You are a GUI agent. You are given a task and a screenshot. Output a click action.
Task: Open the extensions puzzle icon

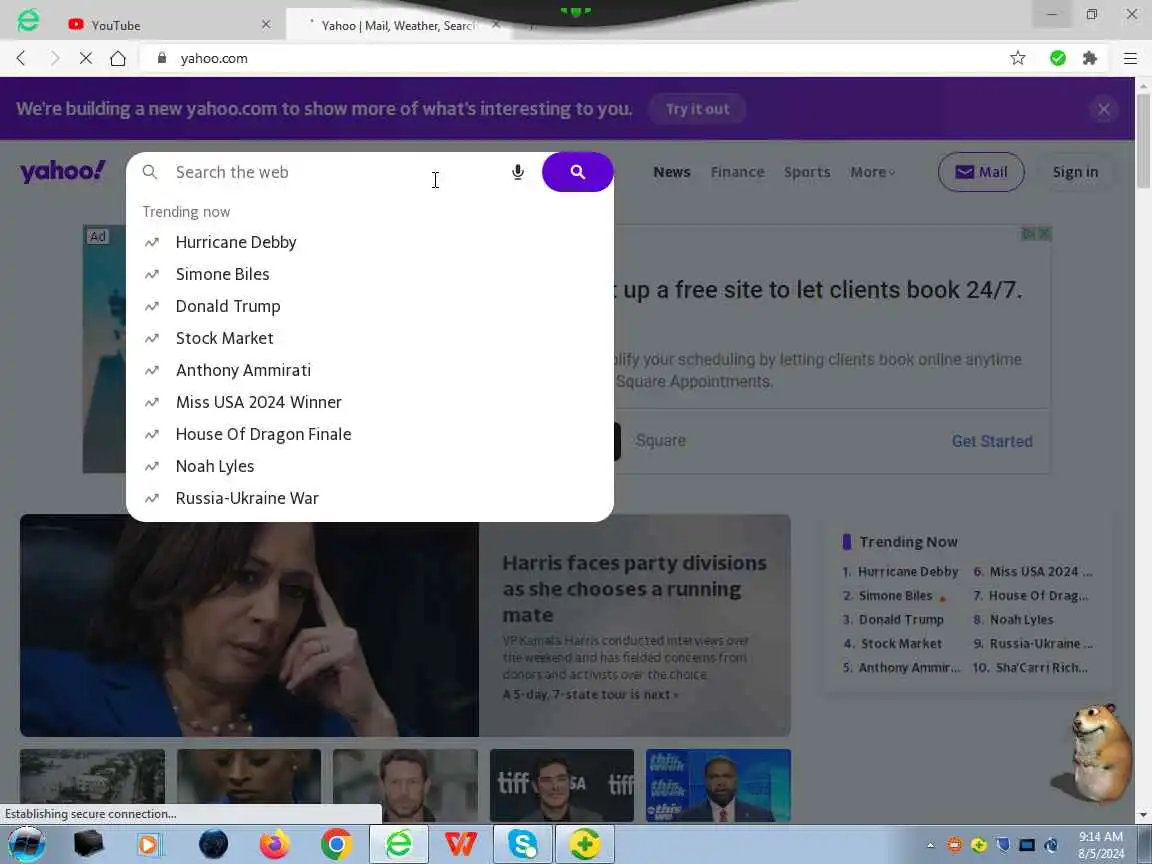(1090, 58)
